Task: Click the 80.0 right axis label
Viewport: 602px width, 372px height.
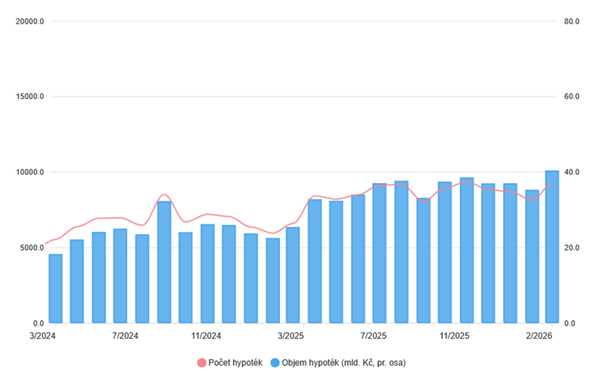Action: coord(571,21)
